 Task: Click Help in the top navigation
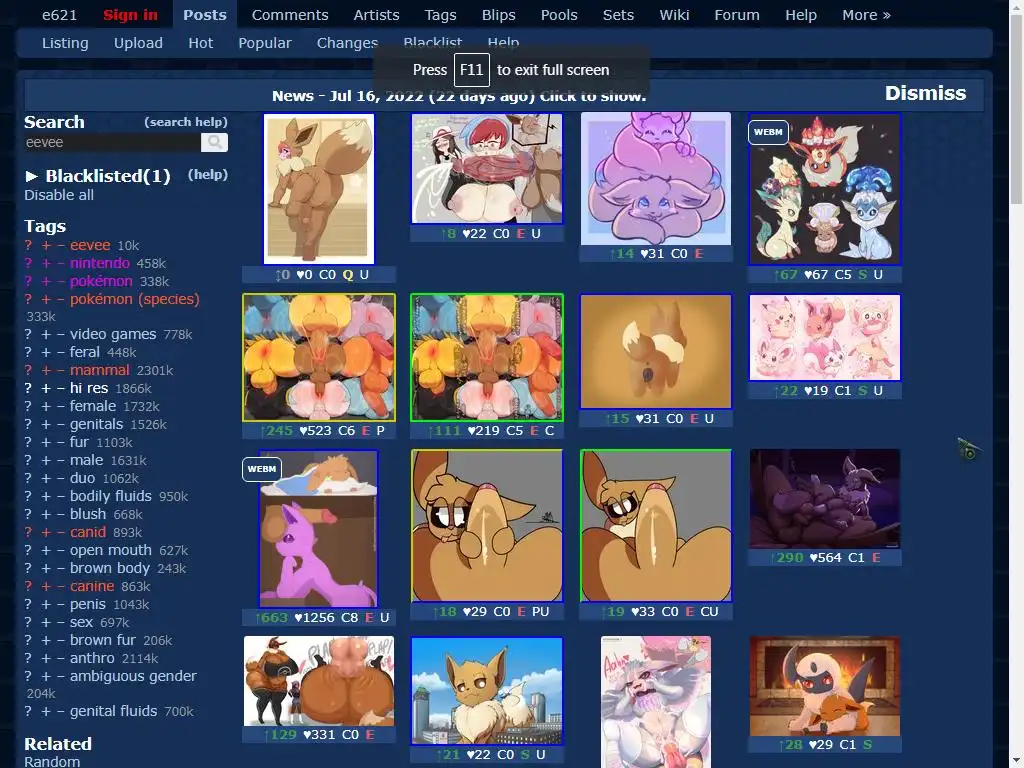[x=801, y=15]
